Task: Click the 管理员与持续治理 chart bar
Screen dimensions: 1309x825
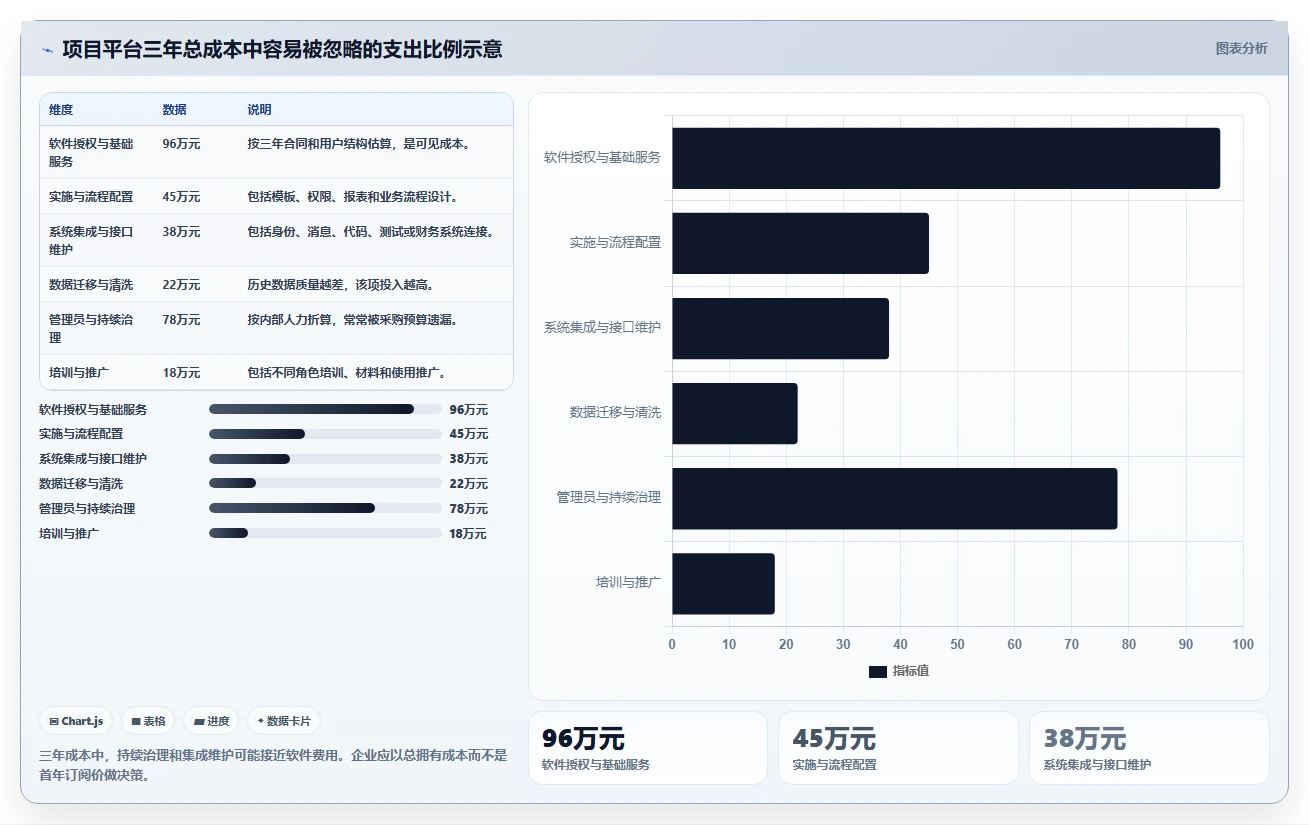Action: coord(895,498)
